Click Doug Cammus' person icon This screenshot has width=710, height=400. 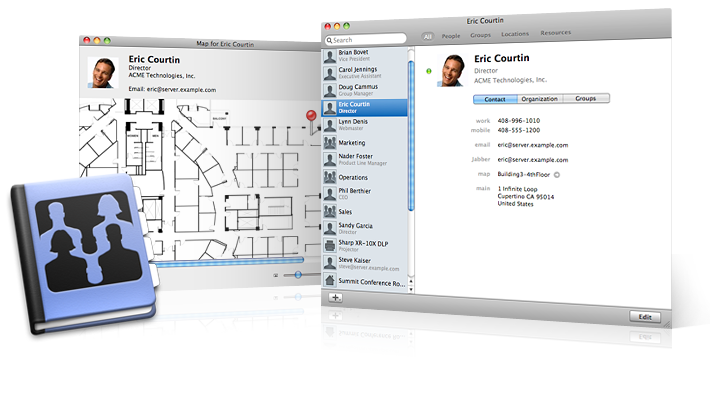click(x=330, y=90)
